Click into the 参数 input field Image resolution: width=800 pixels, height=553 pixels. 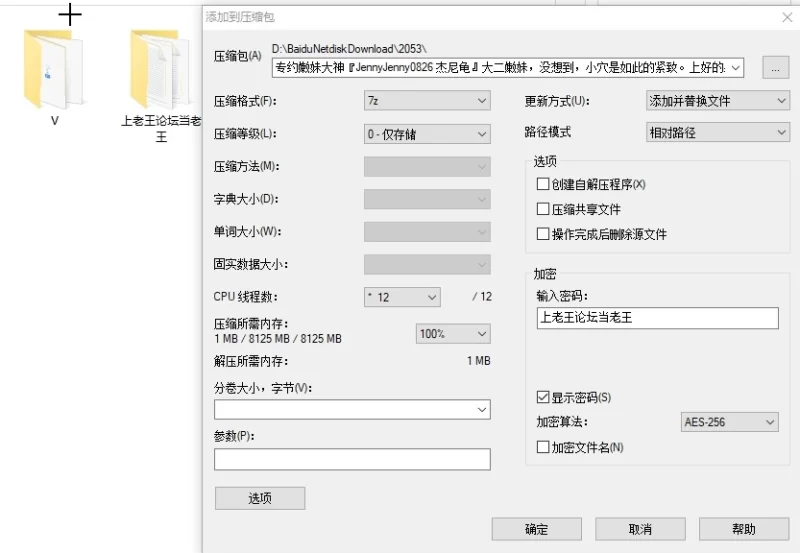pos(352,459)
